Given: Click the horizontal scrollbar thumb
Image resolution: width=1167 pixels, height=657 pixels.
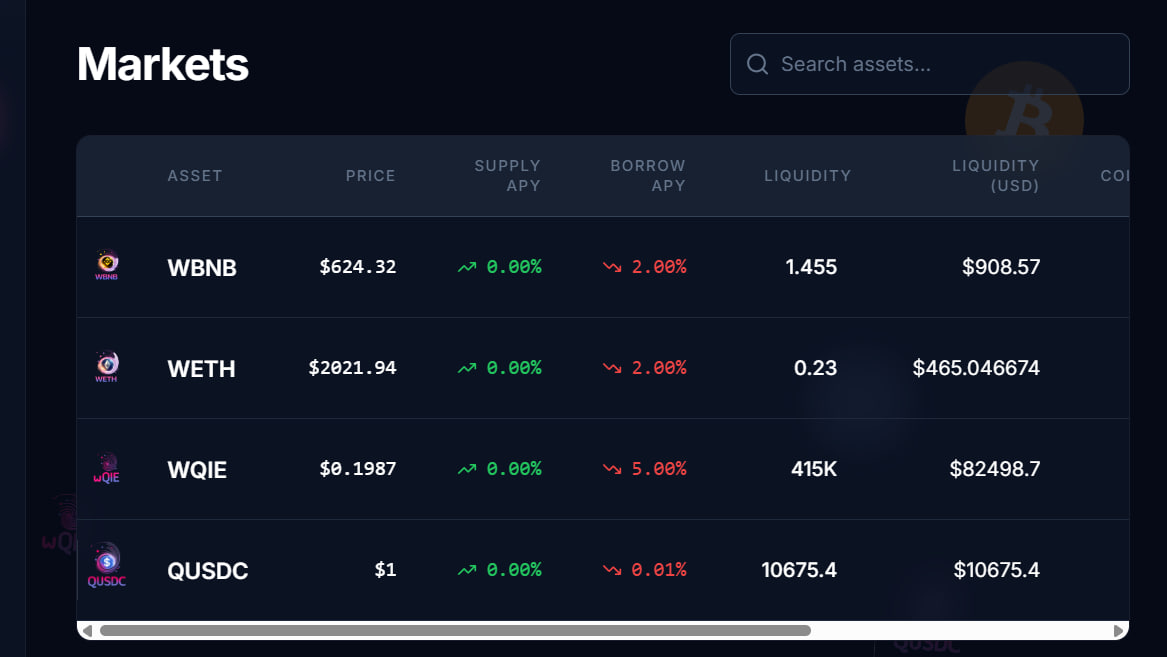Looking at the screenshot, I should tap(455, 631).
